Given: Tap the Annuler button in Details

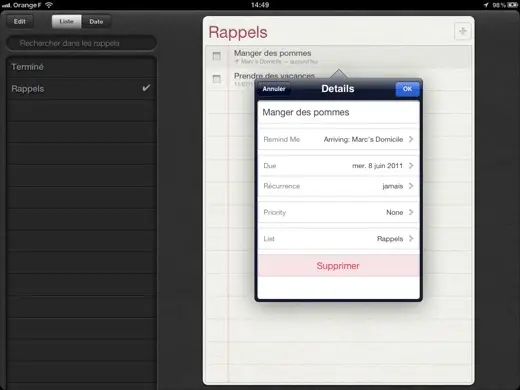Looking at the screenshot, I should [x=274, y=89].
